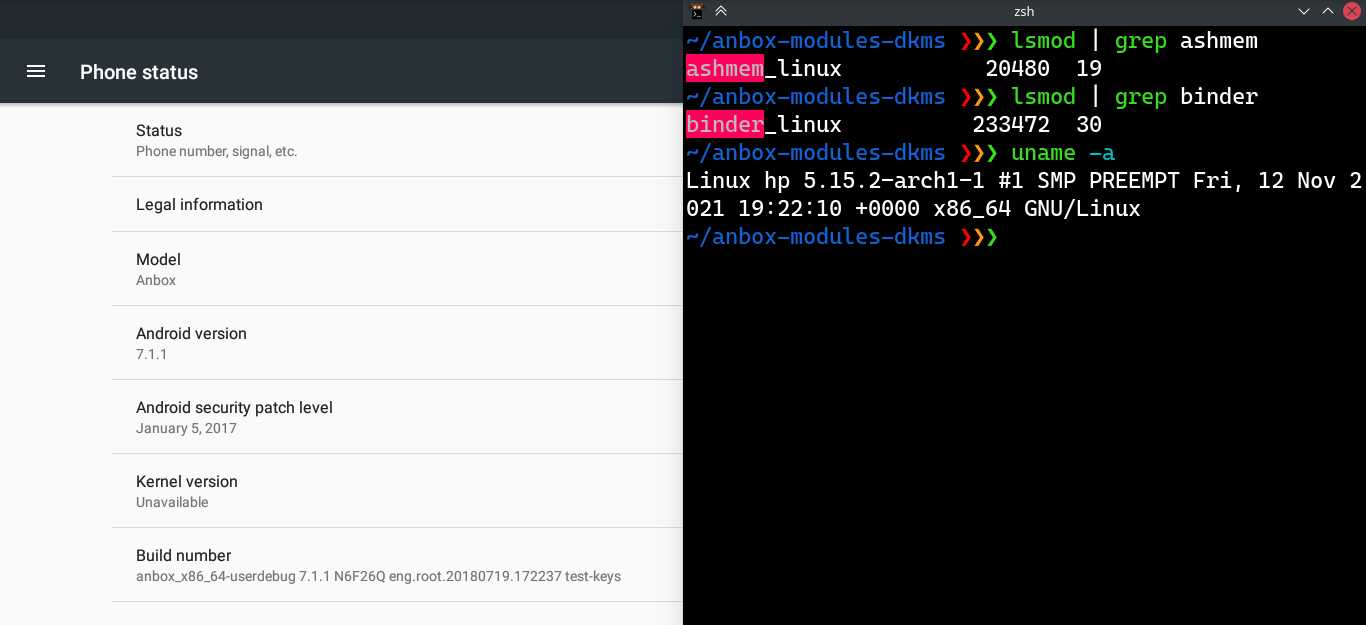
Task: Click the module size value 20480
Action: 1017,69
